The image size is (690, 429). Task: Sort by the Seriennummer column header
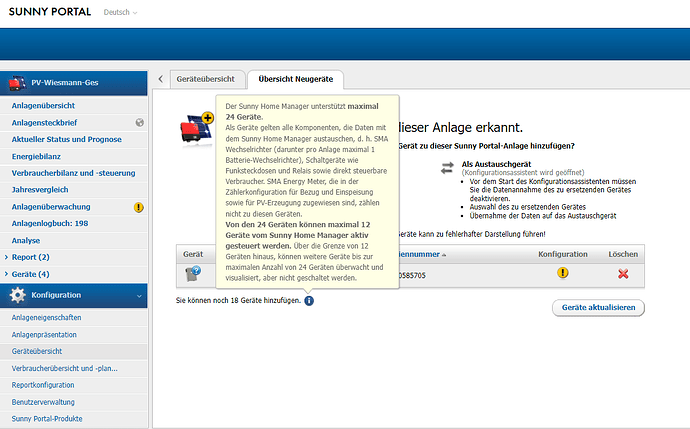point(420,254)
